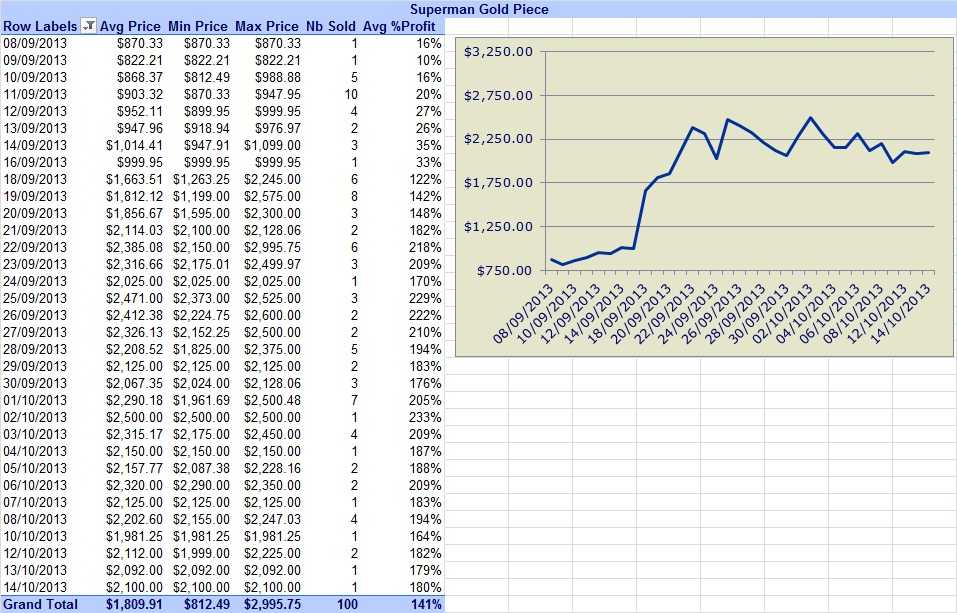Click the chart's beige plot area background
This screenshot has width=957, height=613.
(x=740, y=79)
